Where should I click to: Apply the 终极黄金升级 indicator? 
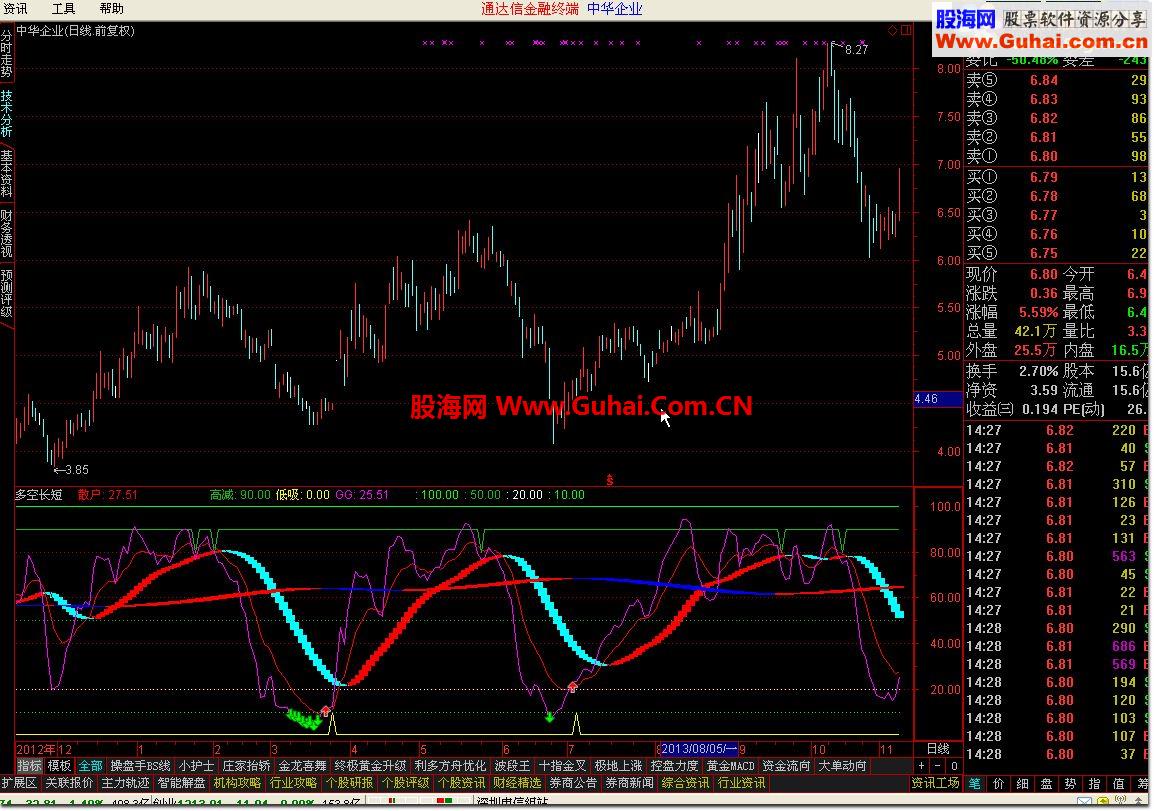[370, 766]
